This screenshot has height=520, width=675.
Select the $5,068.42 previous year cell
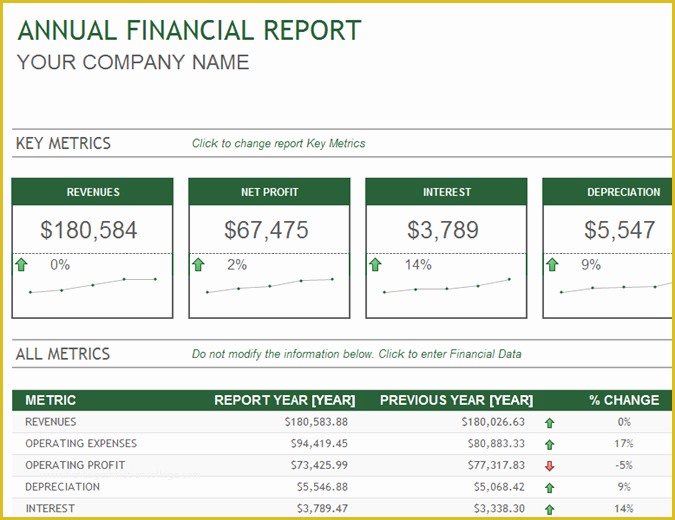(x=499, y=487)
